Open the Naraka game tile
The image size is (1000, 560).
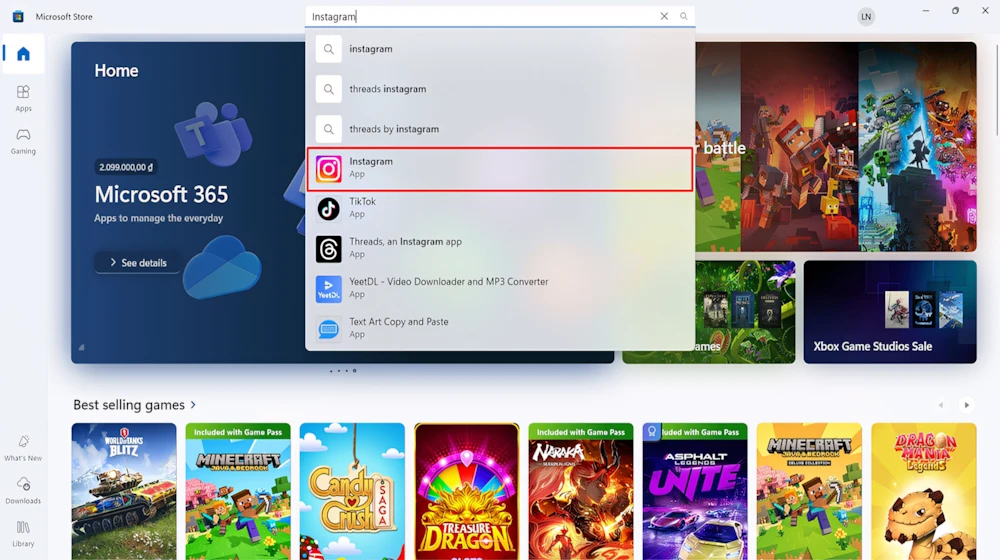pyautogui.click(x=580, y=491)
